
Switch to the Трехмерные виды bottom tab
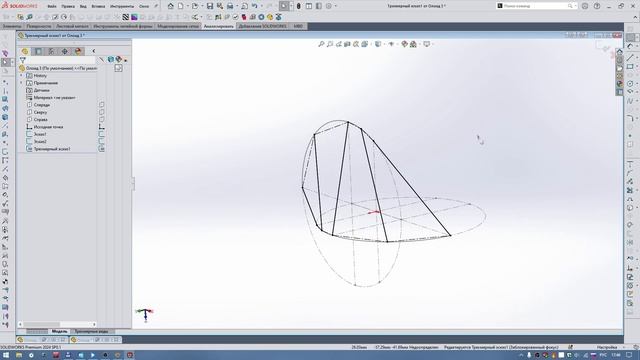(91, 331)
